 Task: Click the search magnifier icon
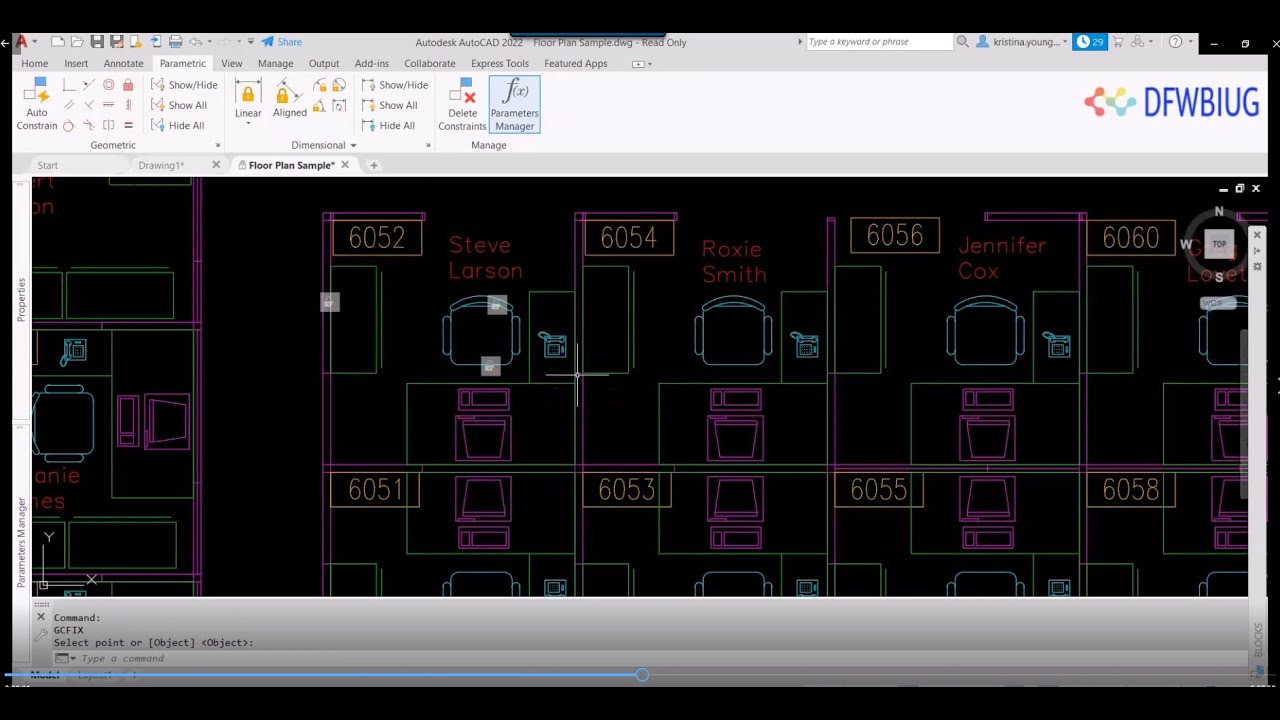click(963, 42)
